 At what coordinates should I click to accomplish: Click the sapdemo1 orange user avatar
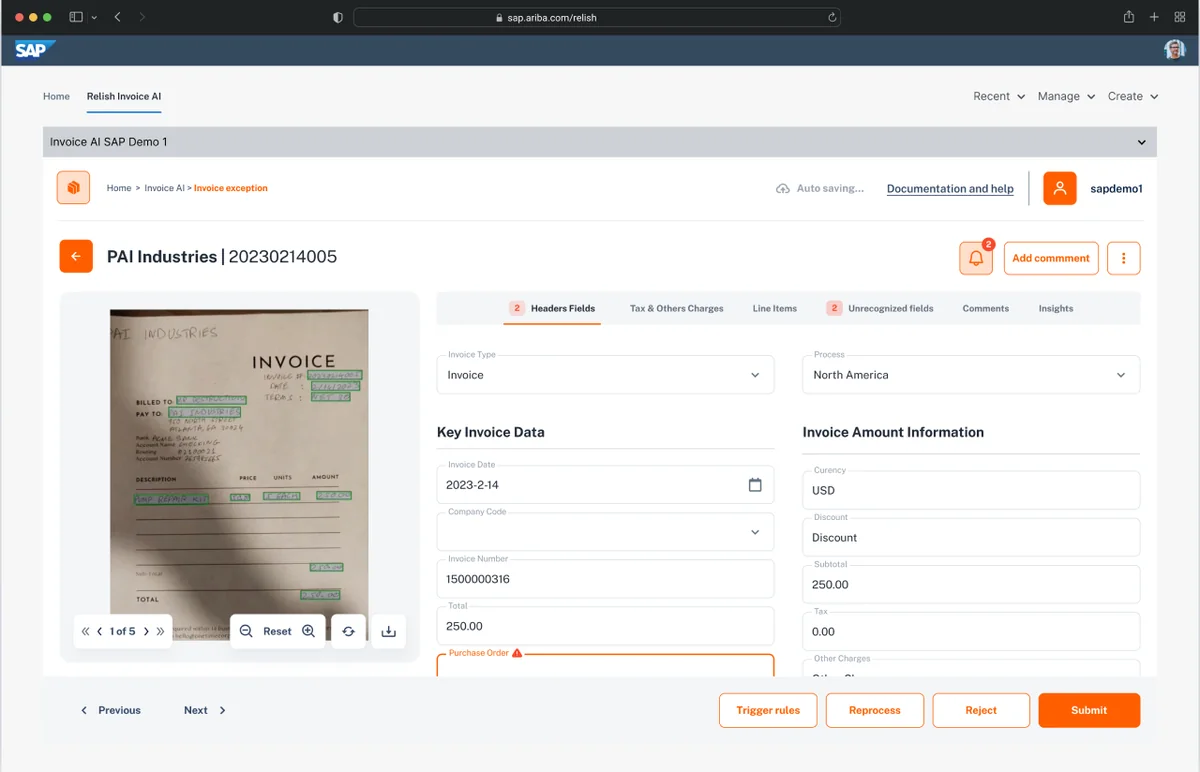point(1060,188)
